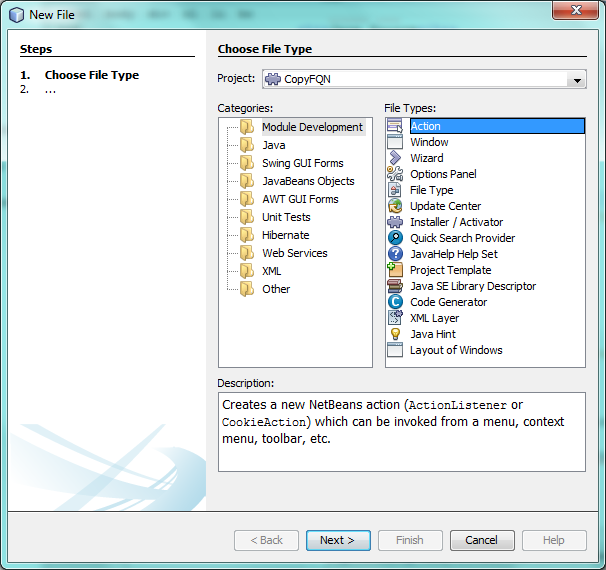This screenshot has height=570, width=606.
Task: Choose the Hibernate category
Action: (x=285, y=235)
